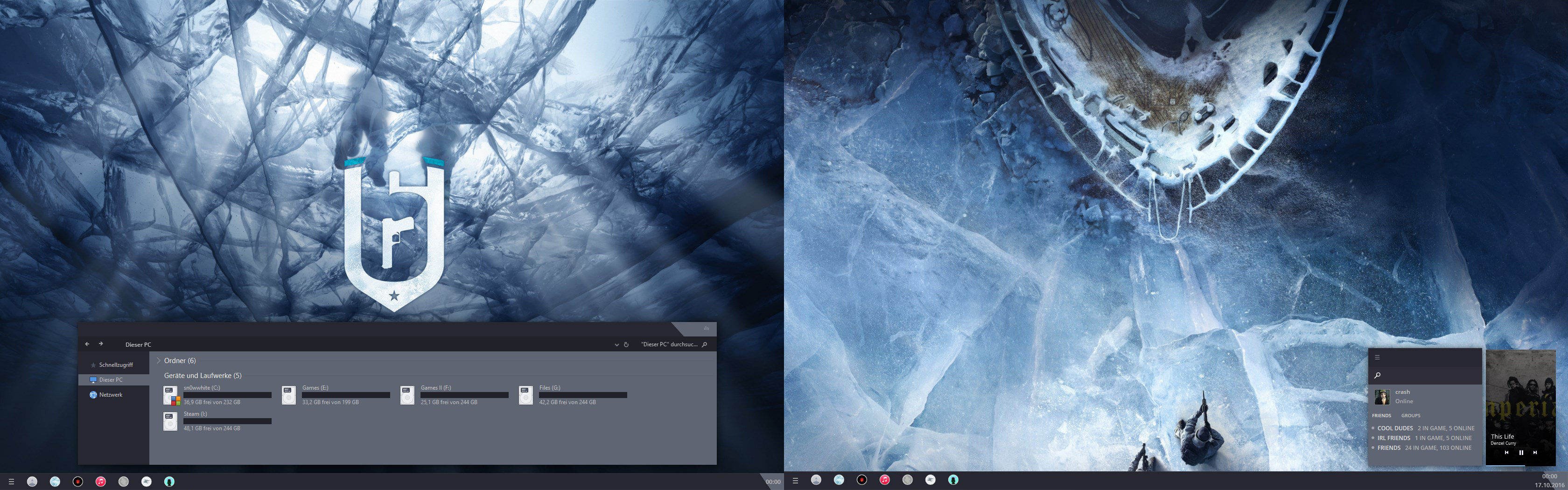Click the sn0wwhite (C:) capacity bar
The width and height of the screenshot is (1568, 490).
coord(228,395)
